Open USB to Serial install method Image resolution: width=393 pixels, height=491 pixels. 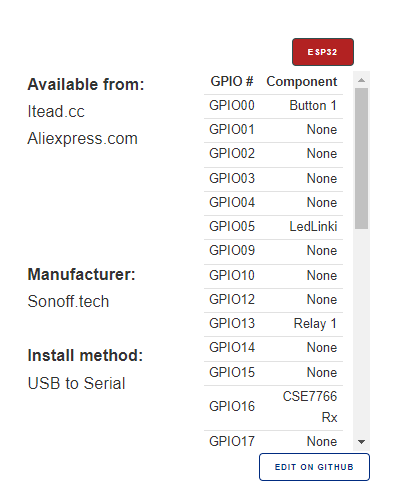coord(76,383)
